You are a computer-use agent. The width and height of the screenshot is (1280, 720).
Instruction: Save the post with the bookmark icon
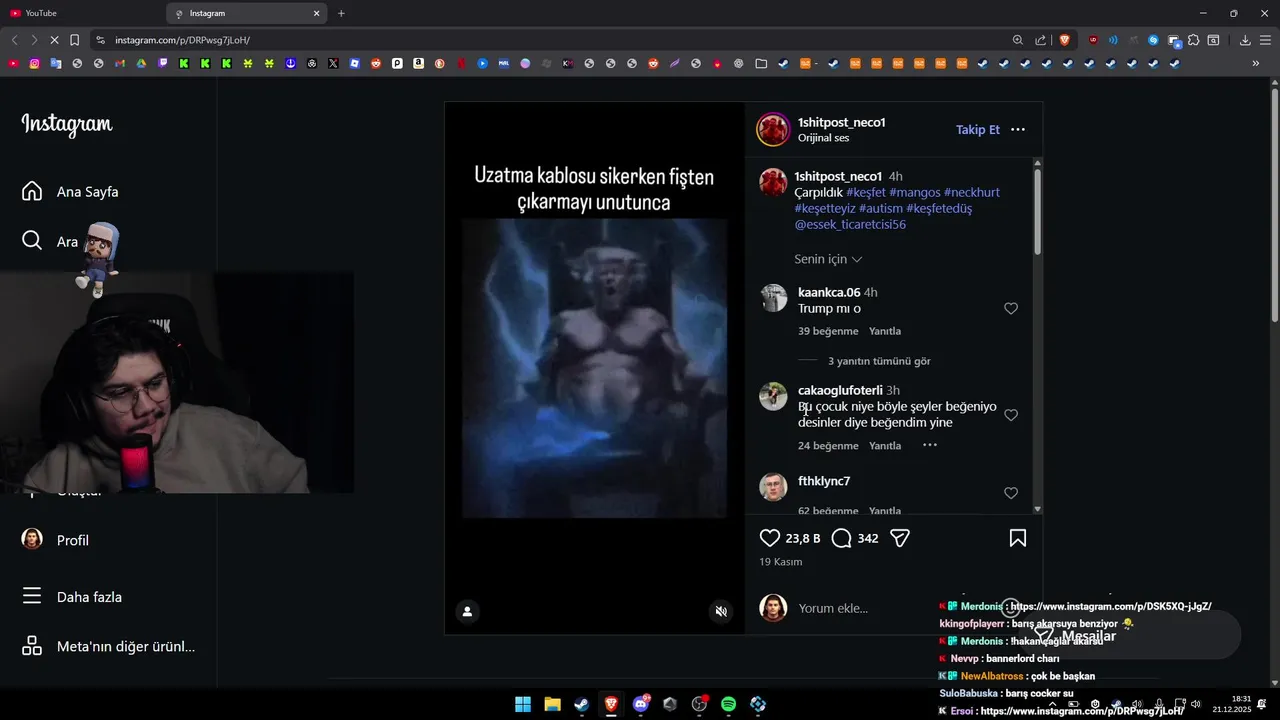click(1018, 538)
